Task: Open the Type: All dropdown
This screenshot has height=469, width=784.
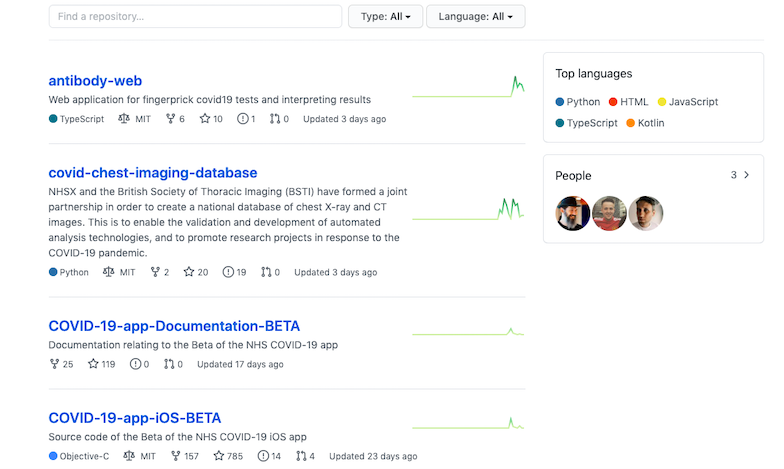Action: 385,16
